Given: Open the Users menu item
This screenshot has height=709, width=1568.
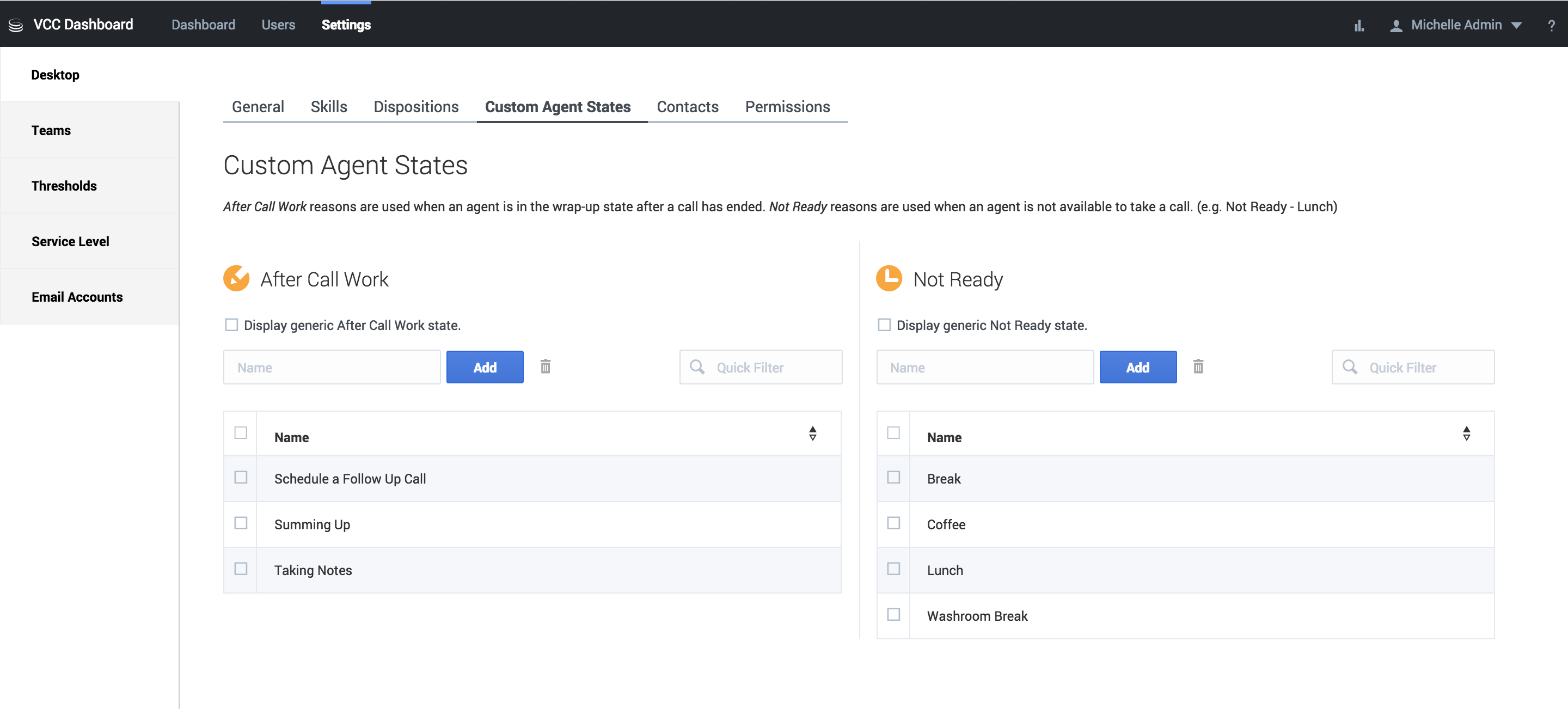Looking at the screenshot, I should pos(278,25).
